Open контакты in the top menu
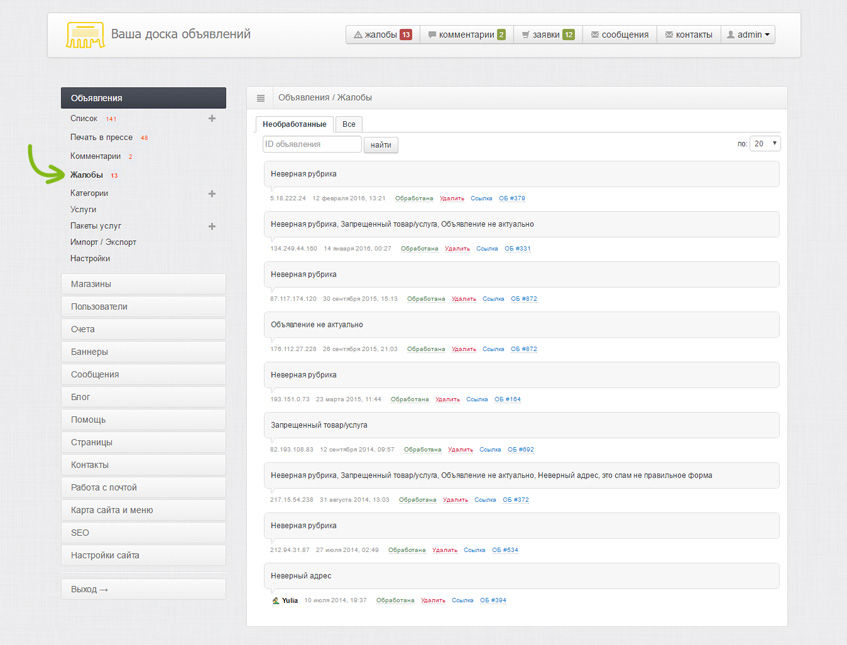The width and height of the screenshot is (847, 645). click(689, 35)
